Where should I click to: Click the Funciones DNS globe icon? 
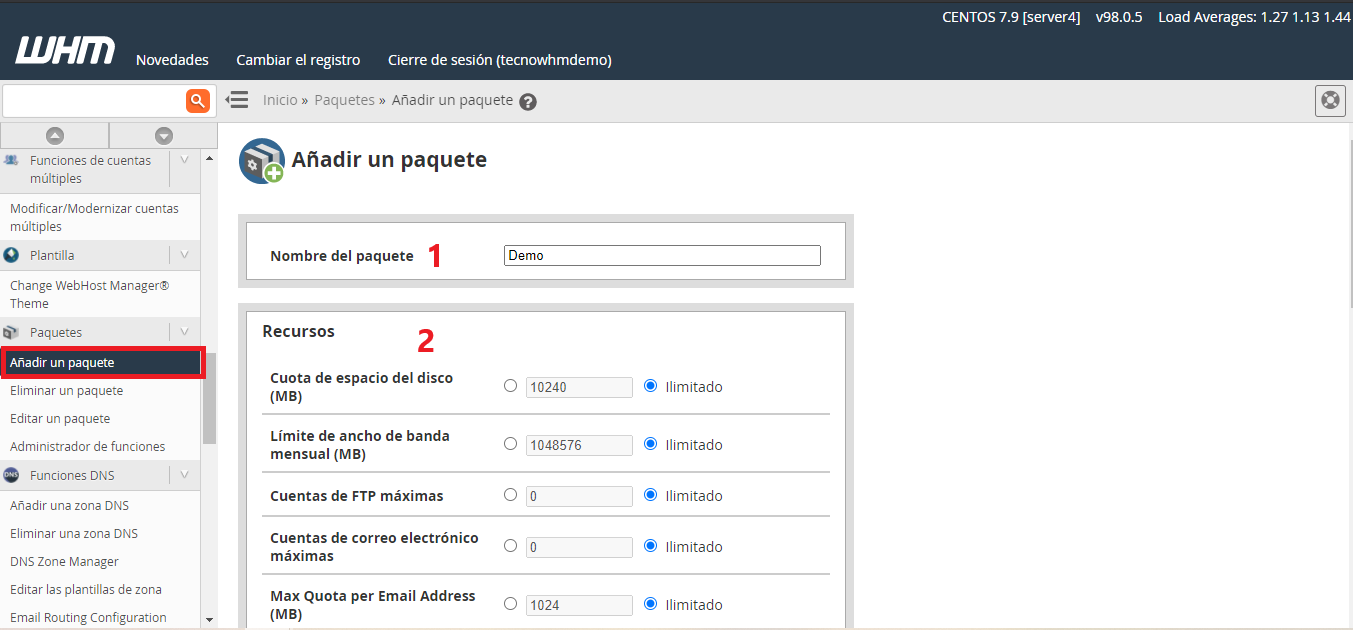[12, 475]
